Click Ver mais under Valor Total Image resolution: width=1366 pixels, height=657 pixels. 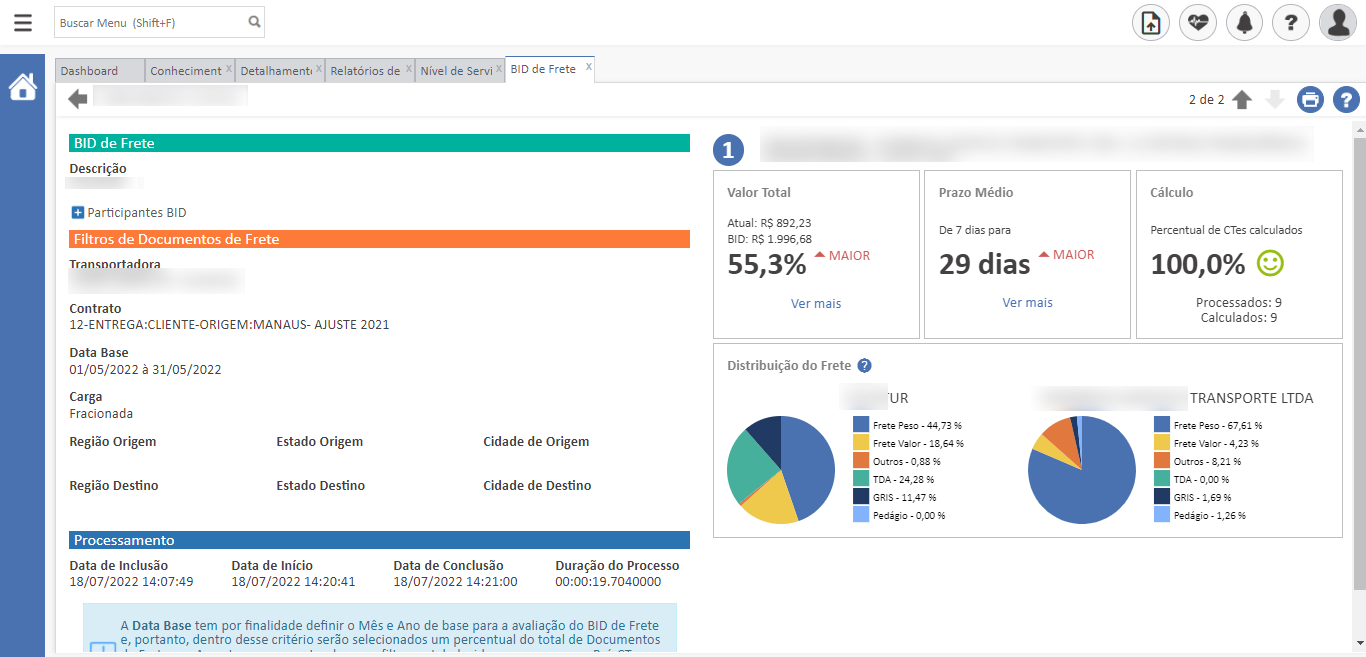click(x=816, y=303)
